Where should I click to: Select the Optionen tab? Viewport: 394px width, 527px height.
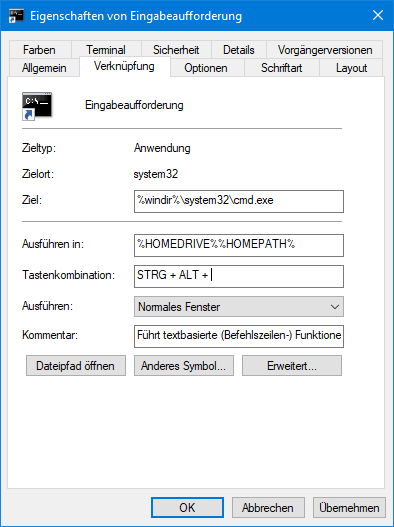(206, 68)
